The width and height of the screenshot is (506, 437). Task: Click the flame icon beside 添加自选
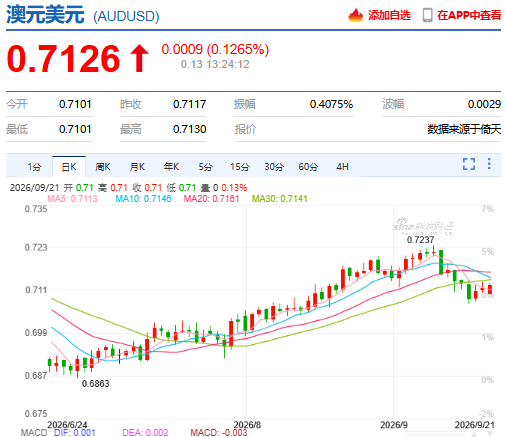(355, 15)
